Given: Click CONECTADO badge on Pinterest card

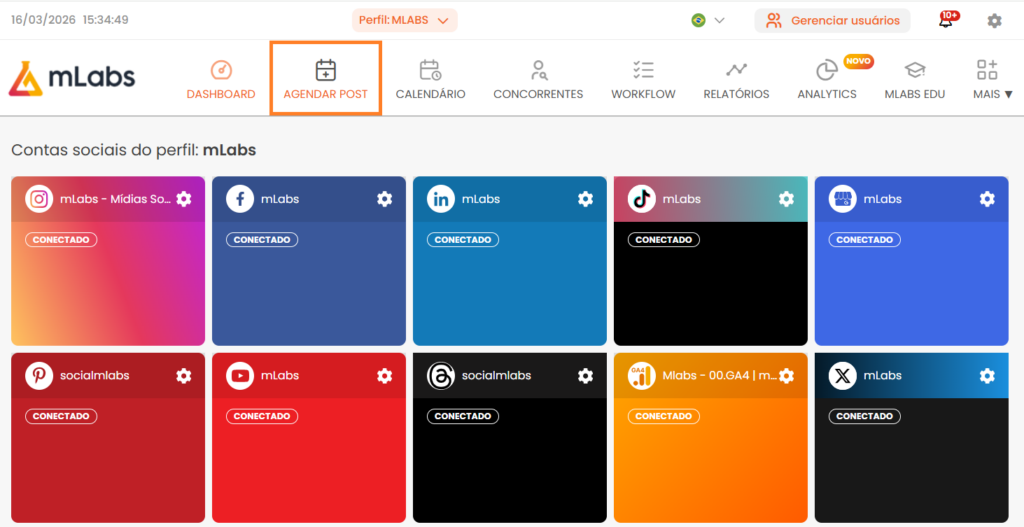Looking at the screenshot, I should [x=61, y=416].
